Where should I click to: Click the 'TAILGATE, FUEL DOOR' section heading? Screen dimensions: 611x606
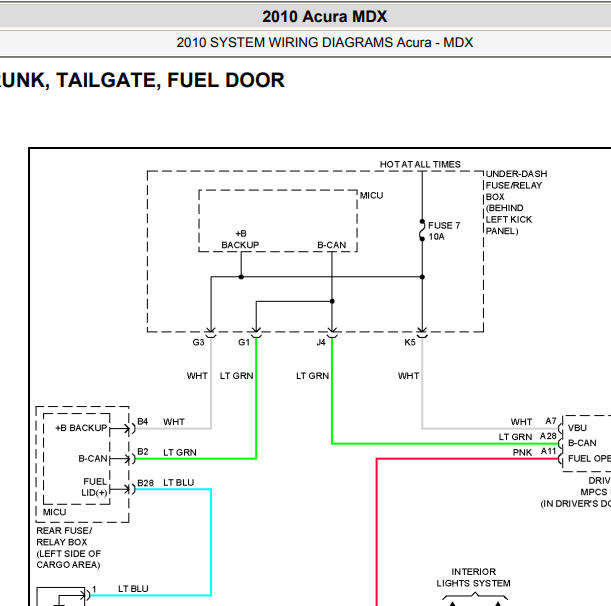click(171, 80)
